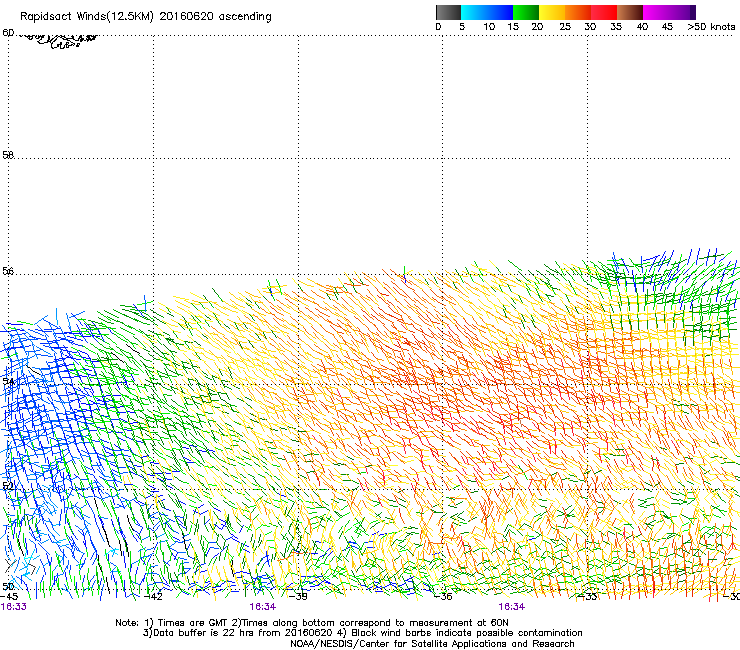Click the green 15-20 knots legend segment

(526, 12)
